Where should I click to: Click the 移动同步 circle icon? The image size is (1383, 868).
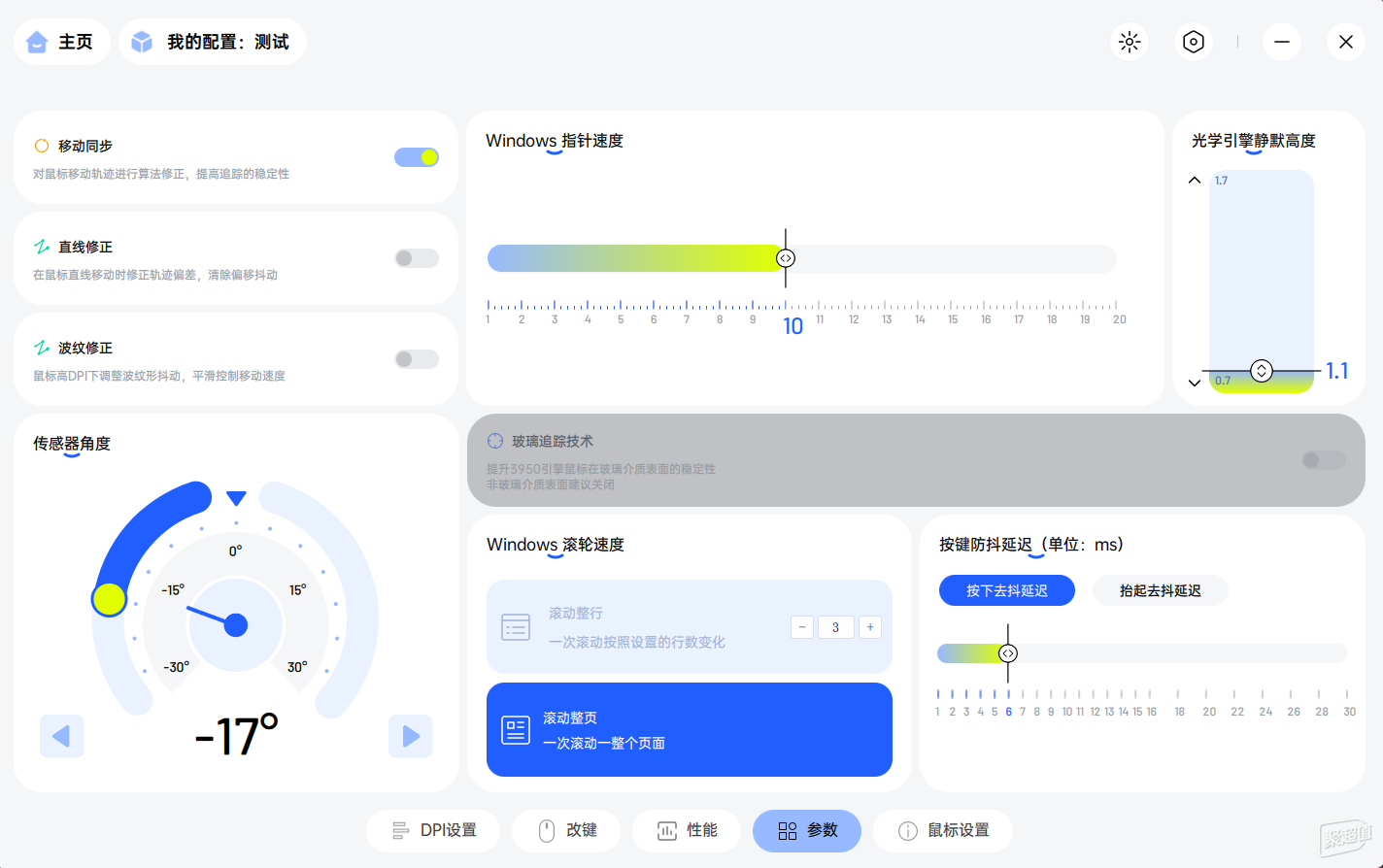click(x=42, y=146)
